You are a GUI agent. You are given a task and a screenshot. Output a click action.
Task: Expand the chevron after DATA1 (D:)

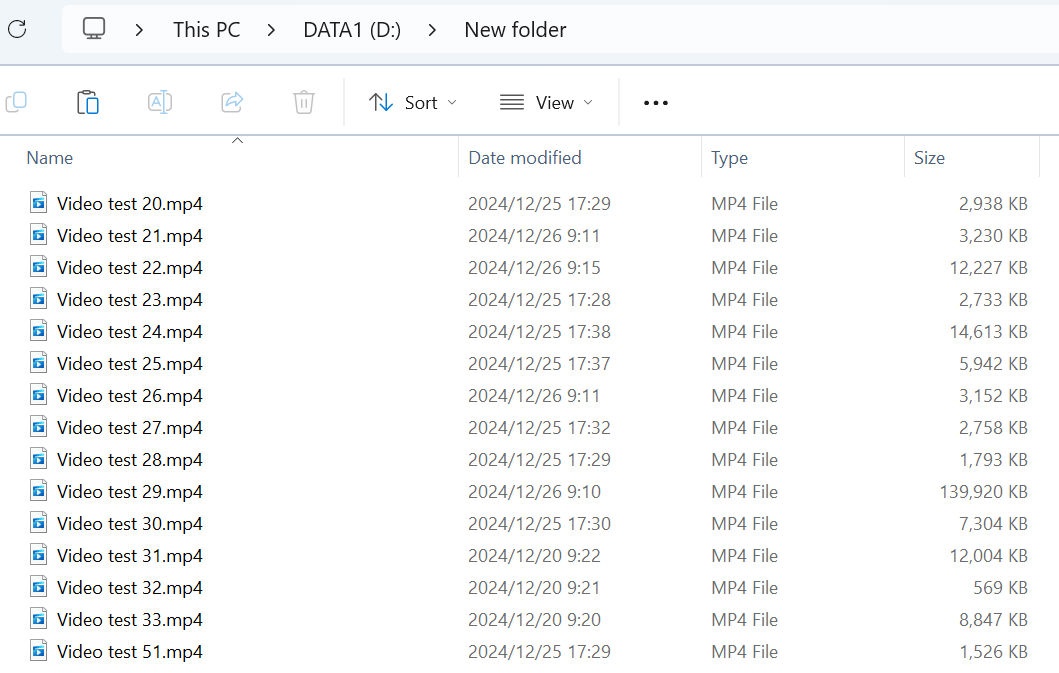[x=432, y=30]
